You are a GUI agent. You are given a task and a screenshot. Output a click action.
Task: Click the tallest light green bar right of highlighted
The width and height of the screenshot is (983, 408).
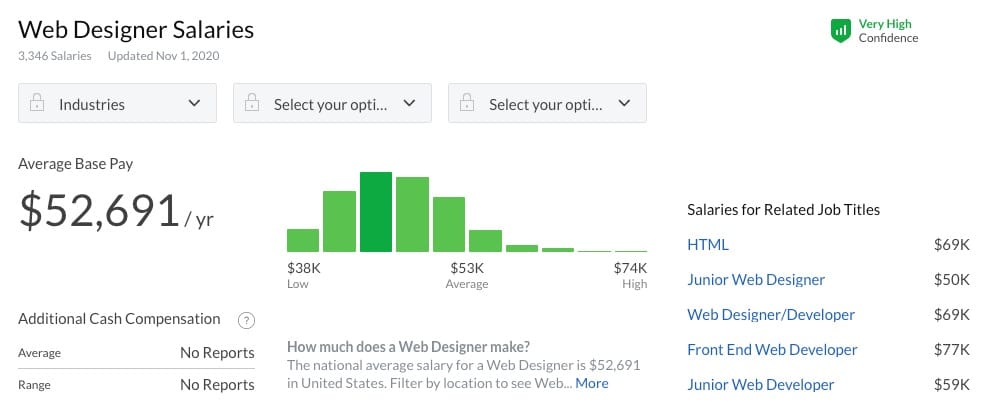[x=412, y=214]
